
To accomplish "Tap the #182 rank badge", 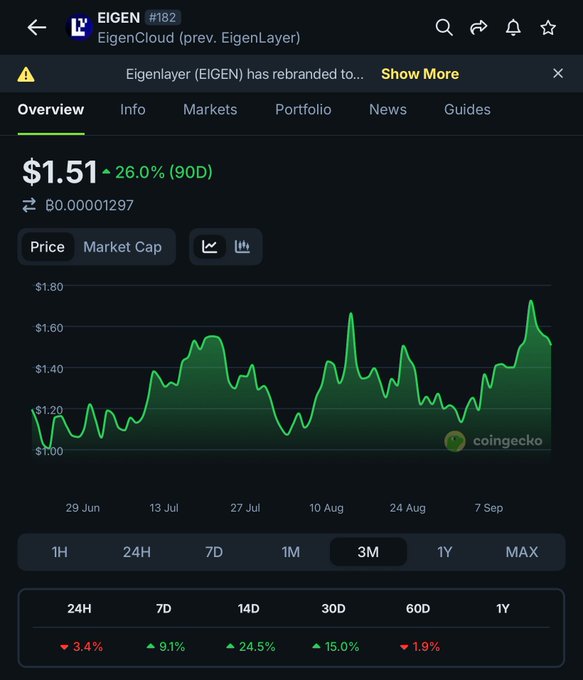I will point(162,17).
